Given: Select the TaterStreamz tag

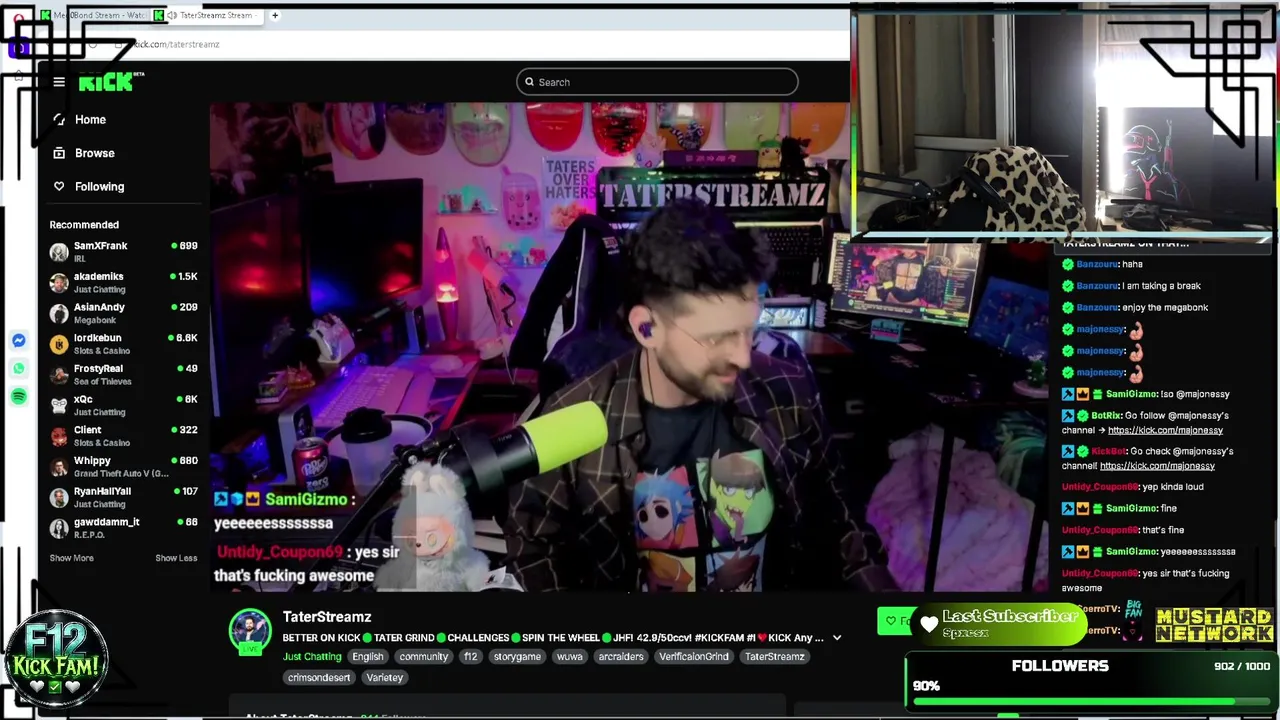Looking at the screenshot, I should tap(774, 657).
